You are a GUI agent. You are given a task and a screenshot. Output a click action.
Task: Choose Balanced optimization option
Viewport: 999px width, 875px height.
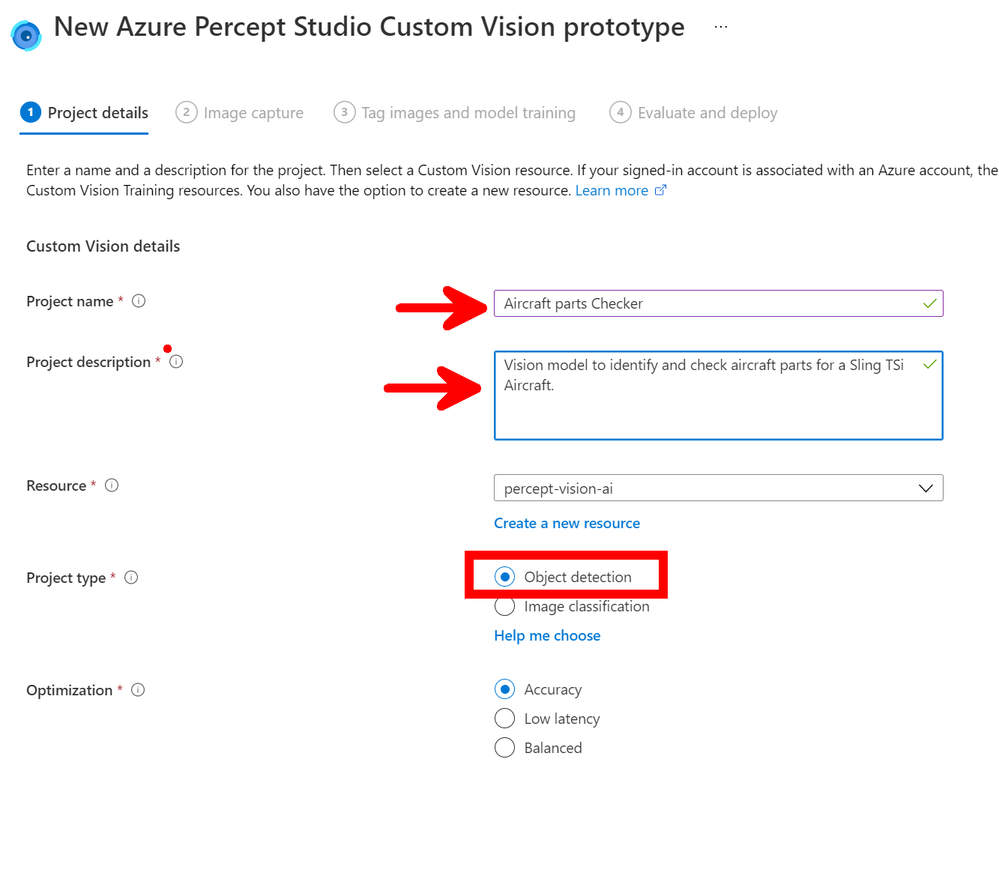coord(505,748)
